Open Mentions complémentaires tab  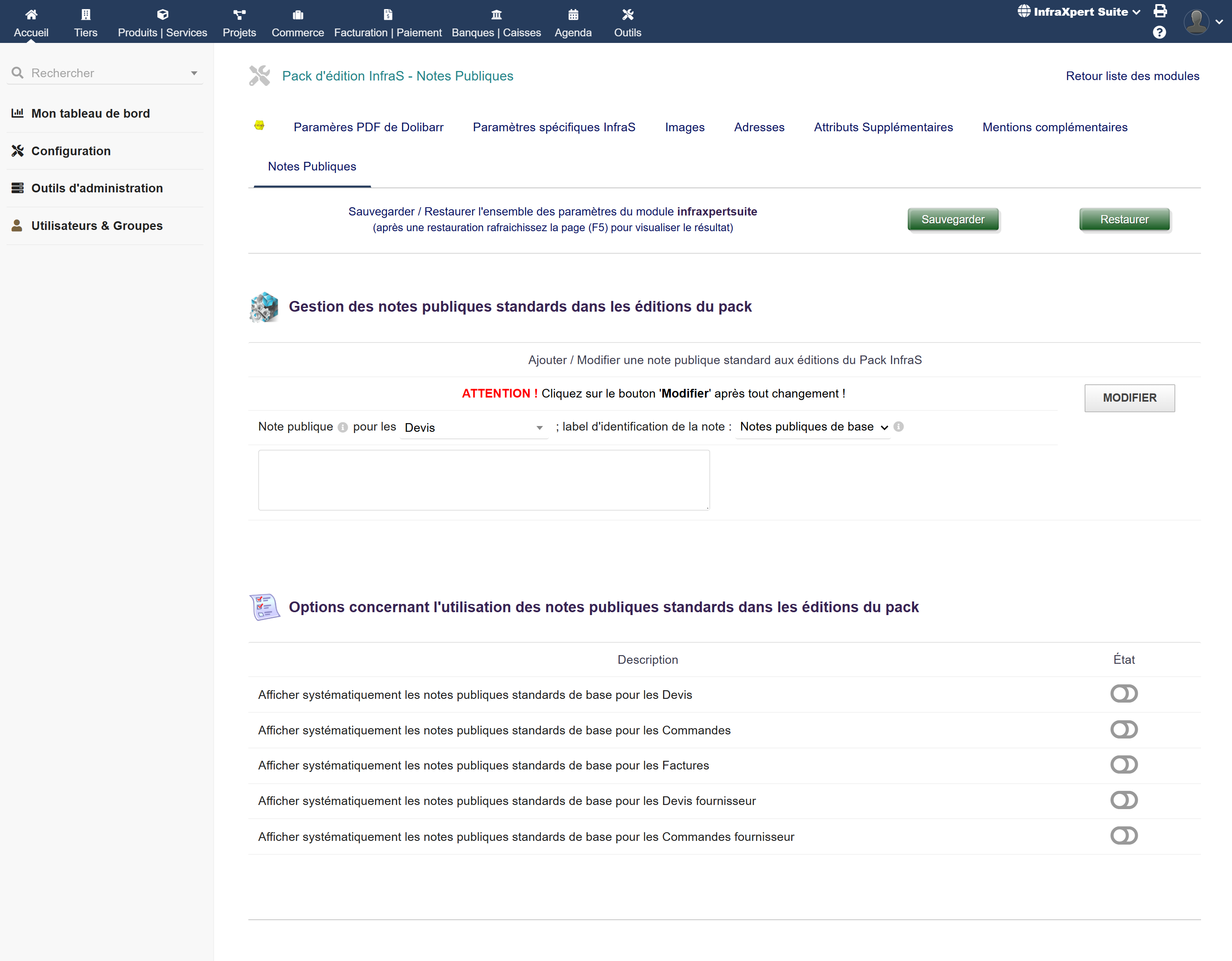click(x=1054, y=128)
